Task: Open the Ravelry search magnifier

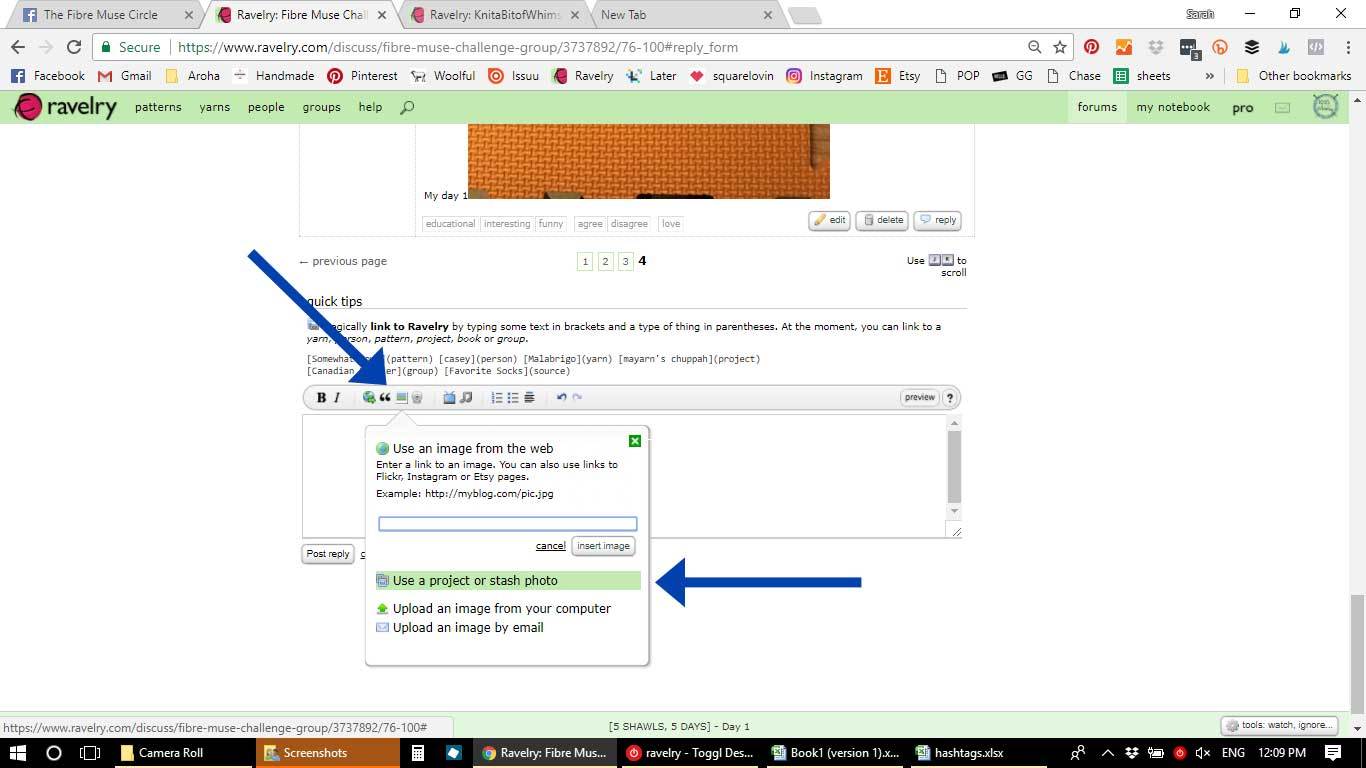Action: tap(406, 107)
